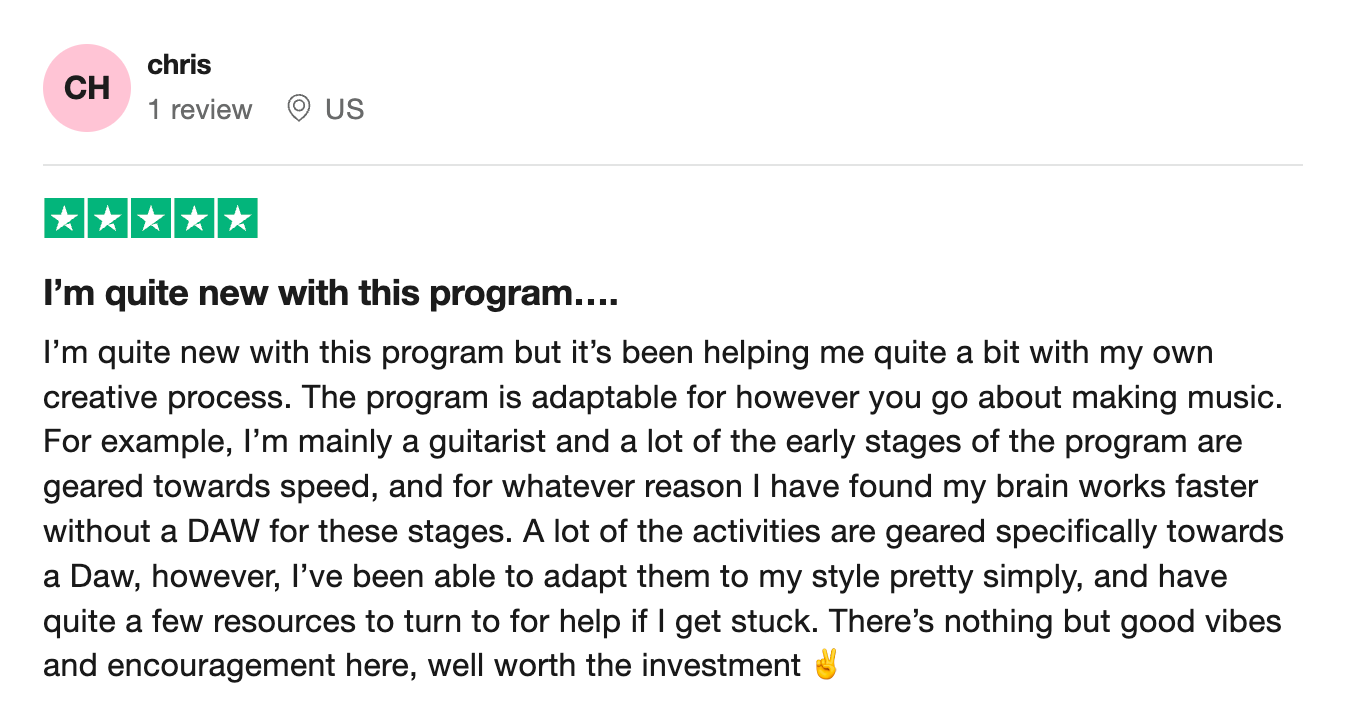Click the victory hand emoji
The height and width of the screenshot is (712, 1346).
825,665
